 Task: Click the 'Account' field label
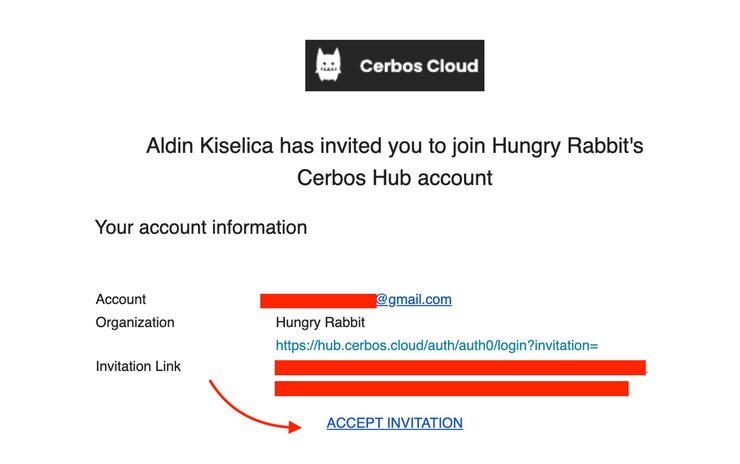pyautogui.click(x=121, y=299)
